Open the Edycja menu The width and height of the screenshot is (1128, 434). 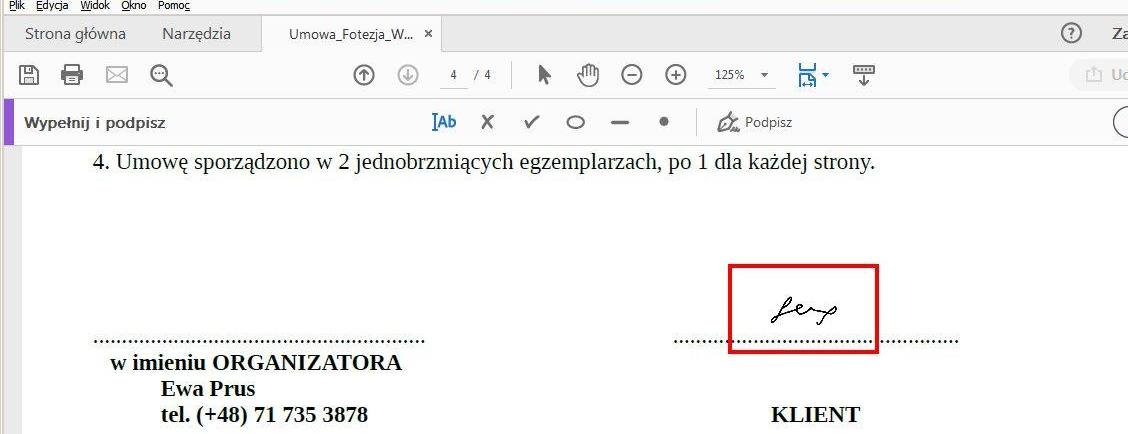[51, 6]
